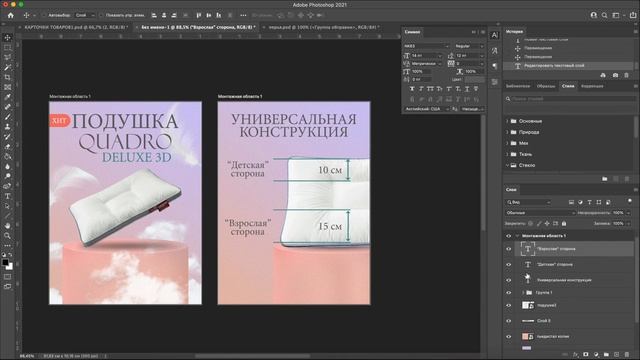Select the Zoom tool
This screenshot has height=360, width=640.
point(7,236)
